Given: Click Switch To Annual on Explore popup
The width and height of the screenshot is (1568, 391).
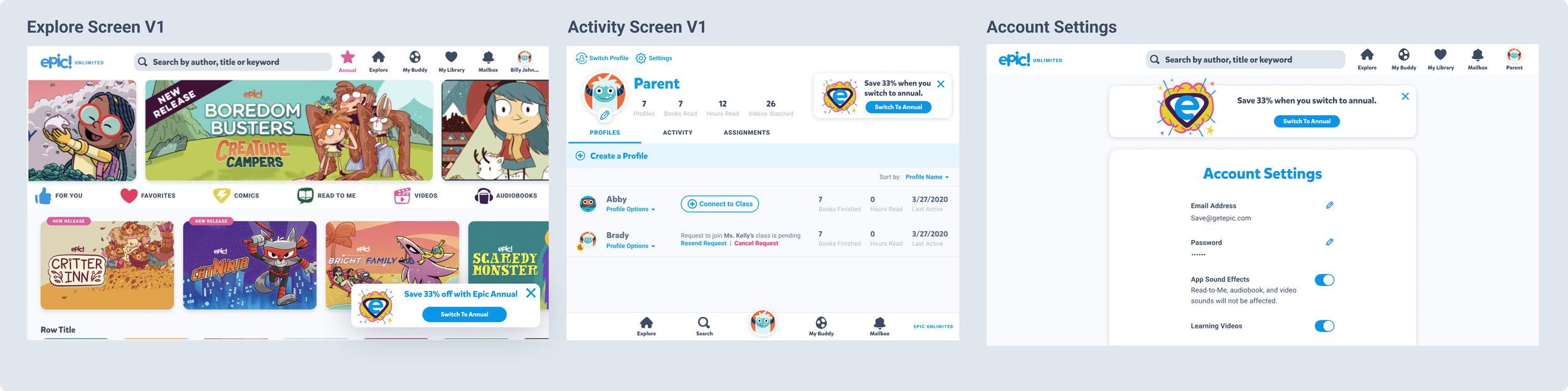Looking at the screenshot, I should click(x=464, y=315).
